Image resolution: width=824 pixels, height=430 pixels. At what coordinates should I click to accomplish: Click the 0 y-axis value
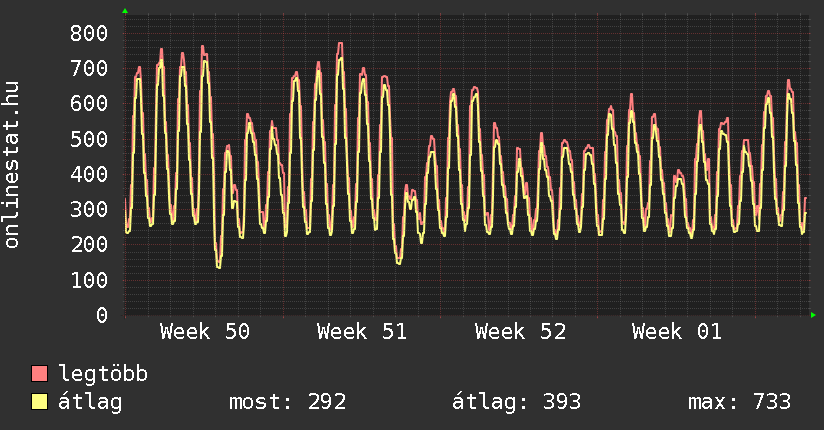point(101,315)
